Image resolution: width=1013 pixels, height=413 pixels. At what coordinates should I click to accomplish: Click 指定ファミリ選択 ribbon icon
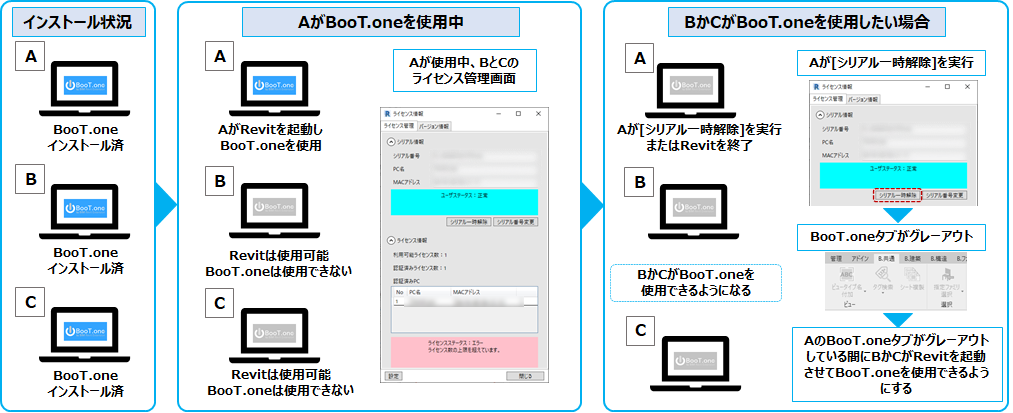pos(948,274)
